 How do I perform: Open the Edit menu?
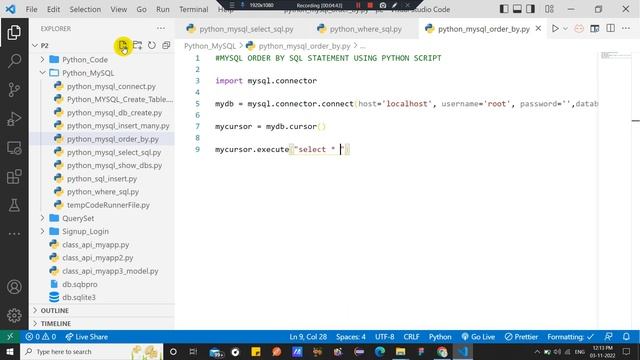click(x=53, y=9)
